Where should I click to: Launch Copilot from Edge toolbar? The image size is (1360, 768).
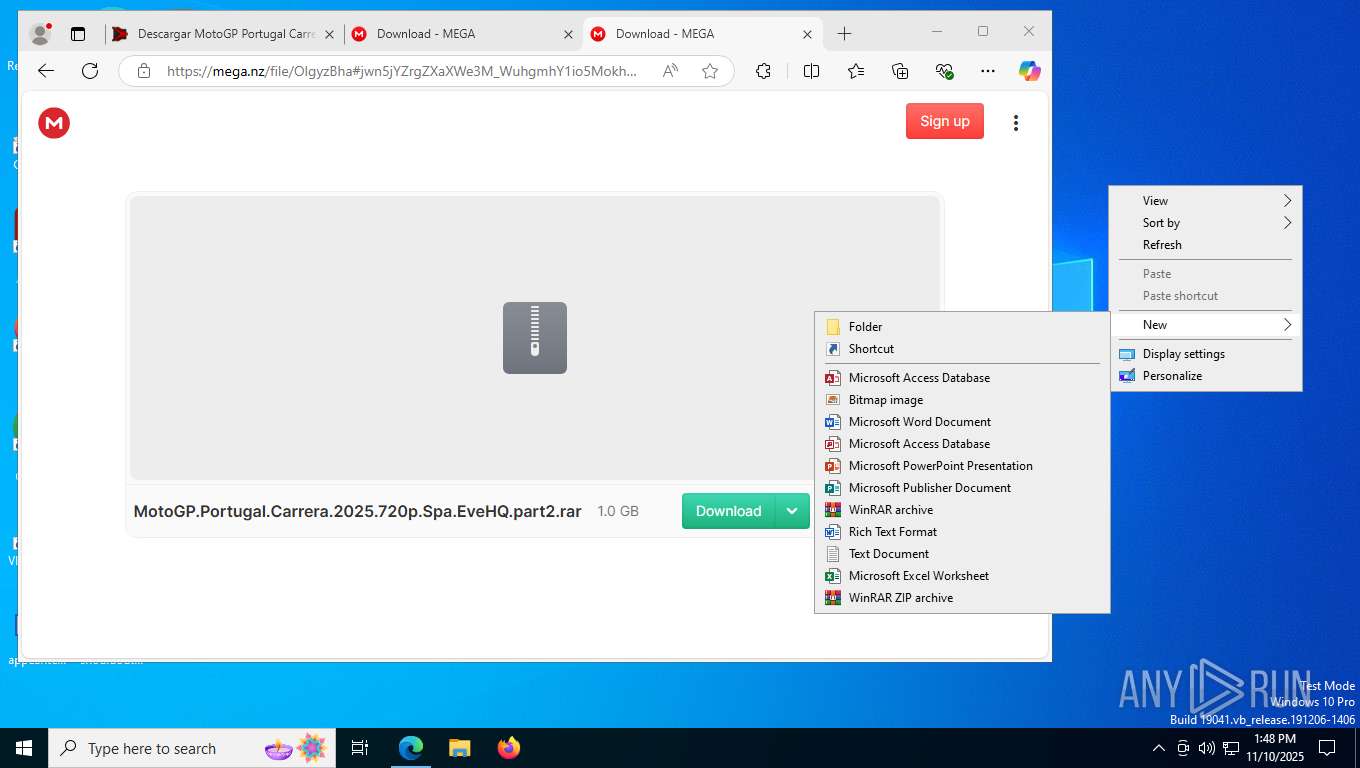coord(1030,71)
